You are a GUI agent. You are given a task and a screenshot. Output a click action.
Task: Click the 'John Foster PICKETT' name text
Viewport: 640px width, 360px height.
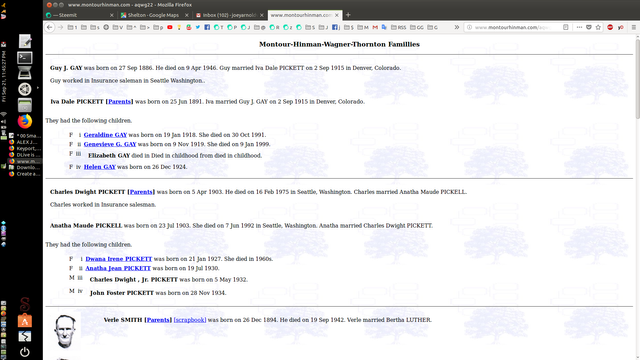click(122, 293)
